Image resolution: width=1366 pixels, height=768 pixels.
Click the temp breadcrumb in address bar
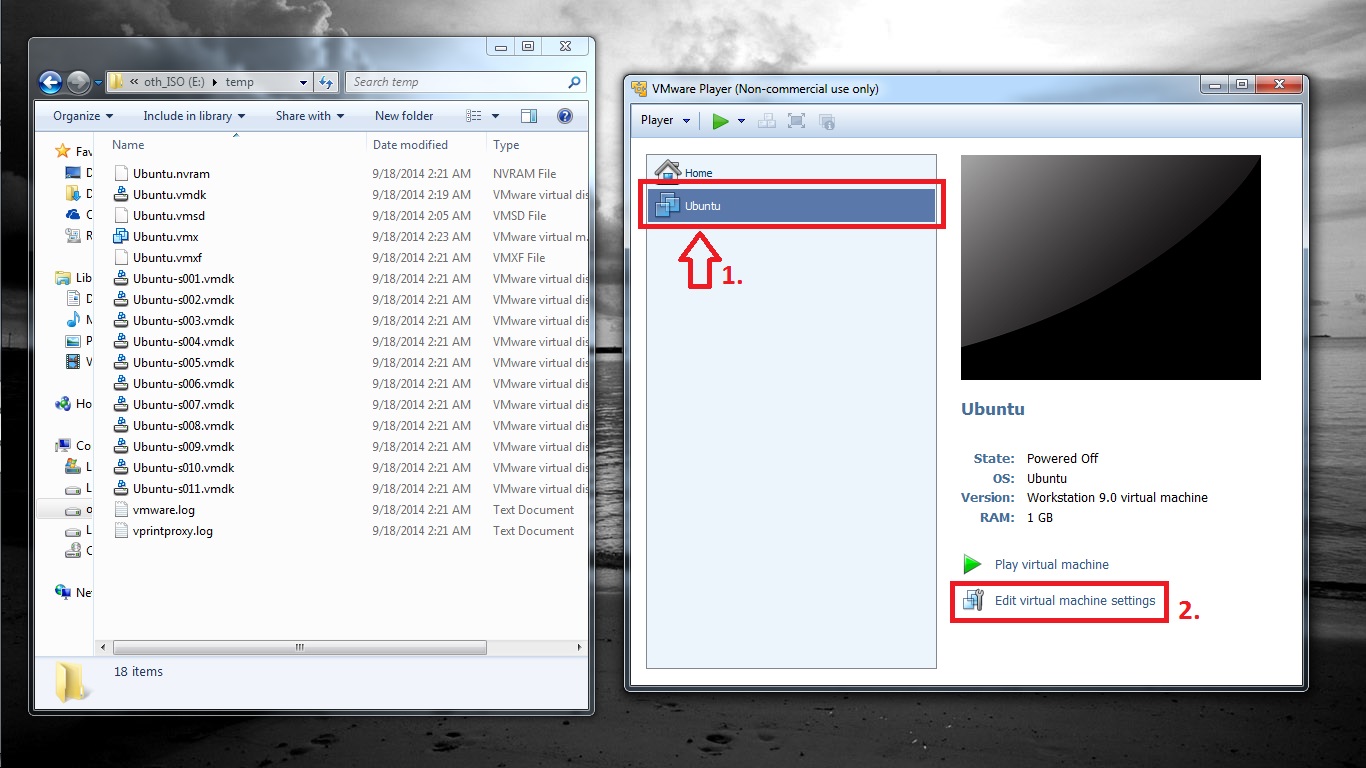[x=239, y=82]
